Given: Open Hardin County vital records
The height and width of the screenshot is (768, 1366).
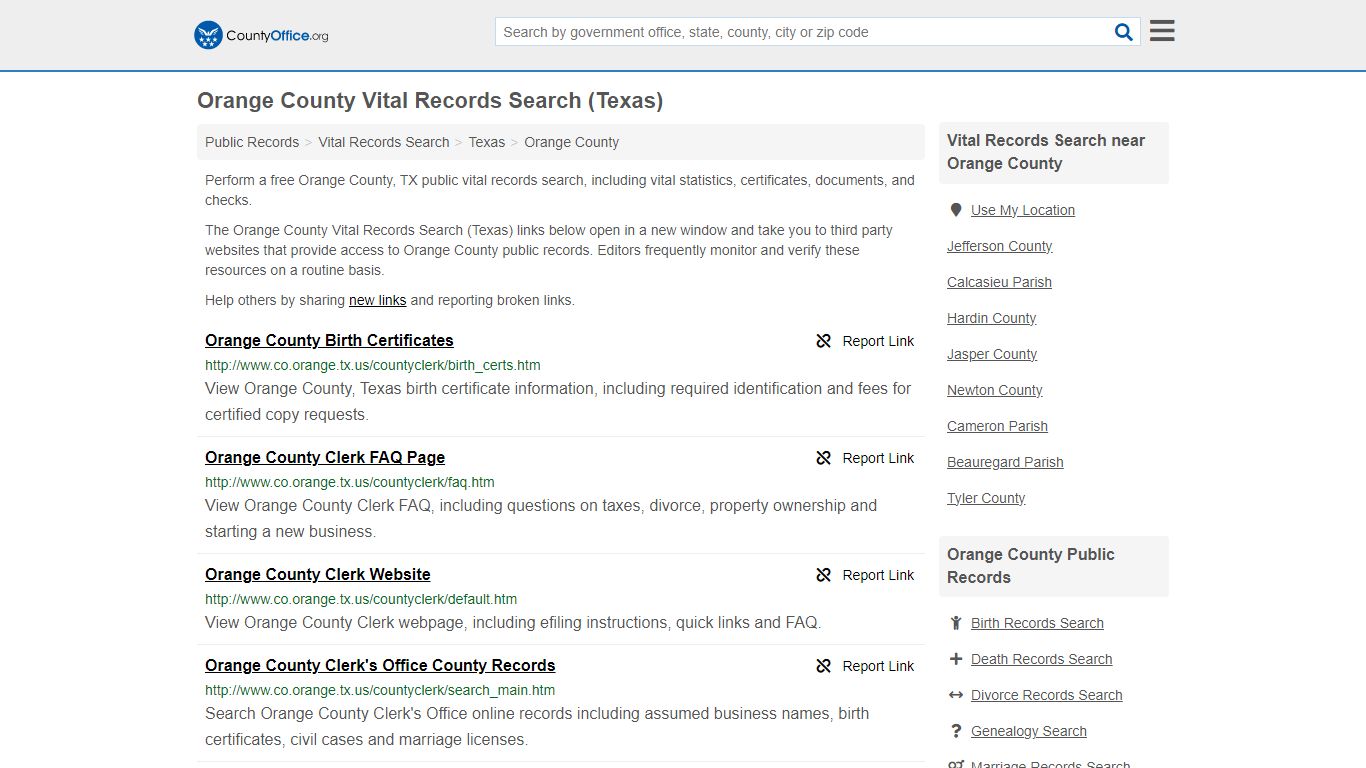Looking at the screenshot, I should [x=992, y=318].
